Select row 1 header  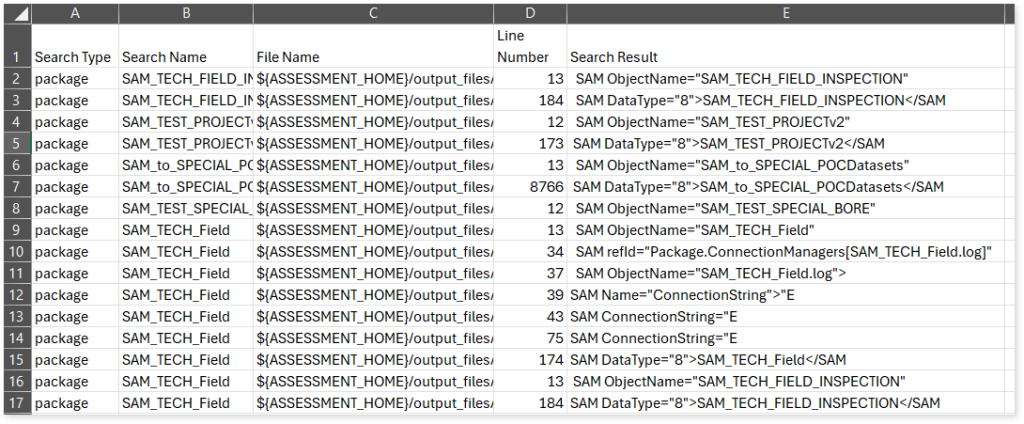17,47
